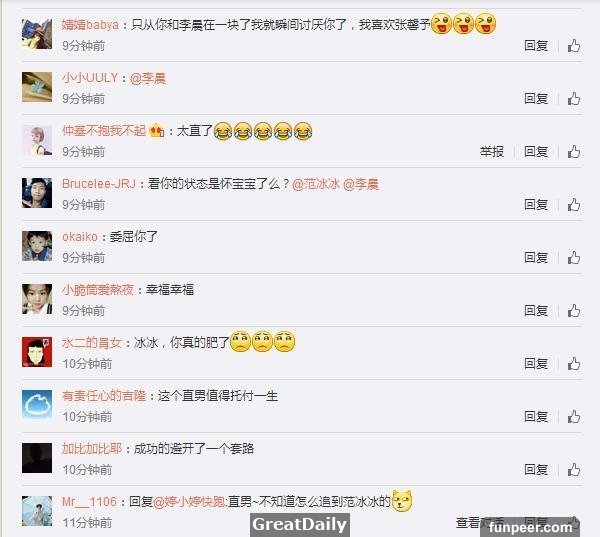
Task: Open the @李晨 mention in 小小UULY's comment
Action: tap(148, 78)
